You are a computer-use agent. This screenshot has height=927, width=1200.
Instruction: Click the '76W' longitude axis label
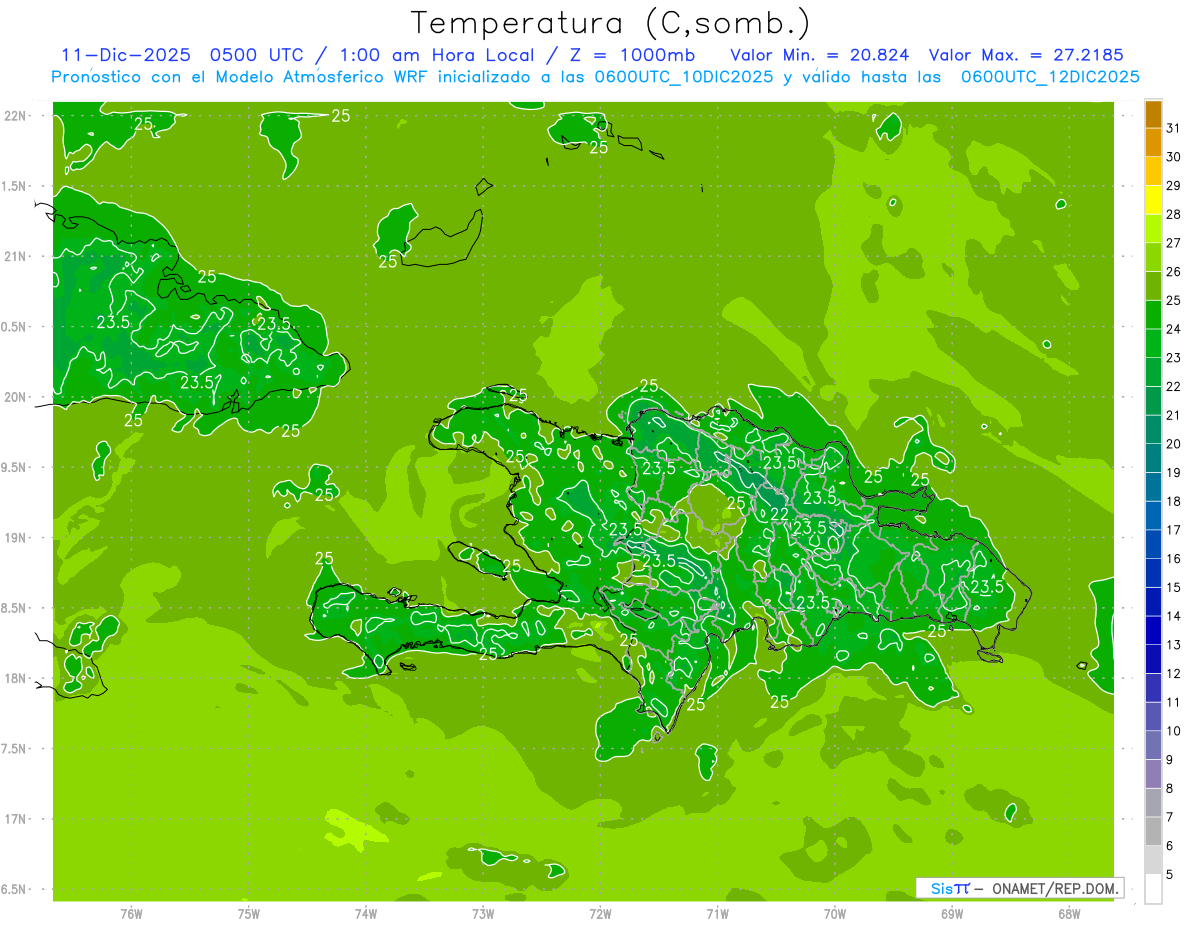coord(131,914)
